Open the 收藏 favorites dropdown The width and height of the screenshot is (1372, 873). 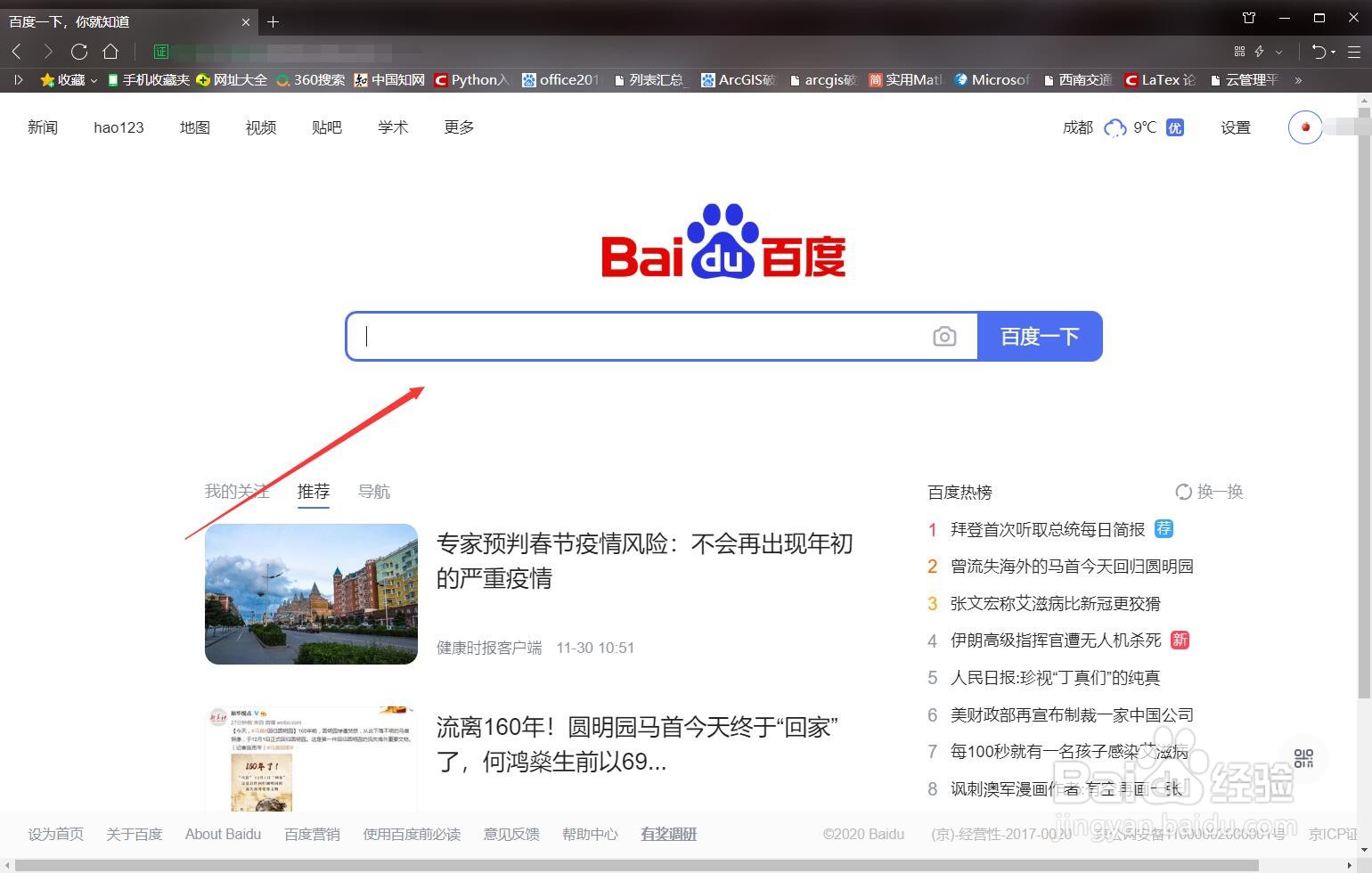(x=69, y=80)
